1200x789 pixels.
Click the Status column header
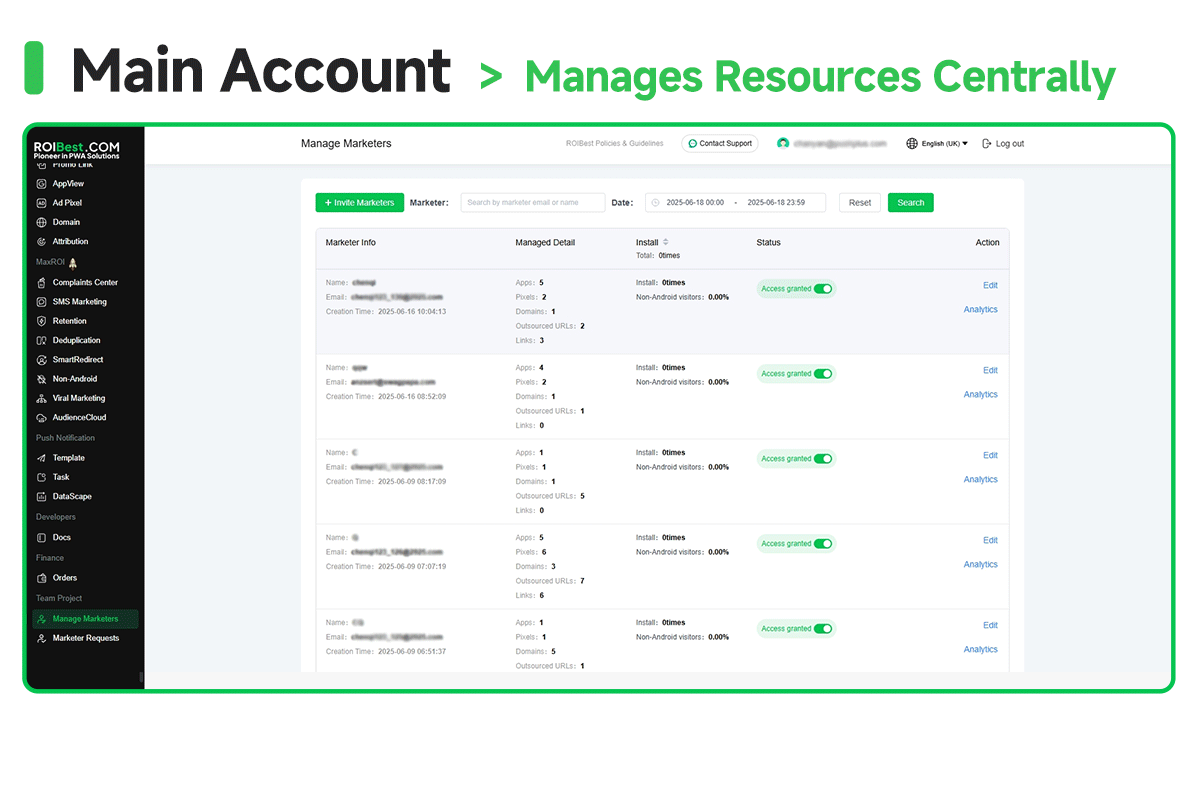point(769,243)
